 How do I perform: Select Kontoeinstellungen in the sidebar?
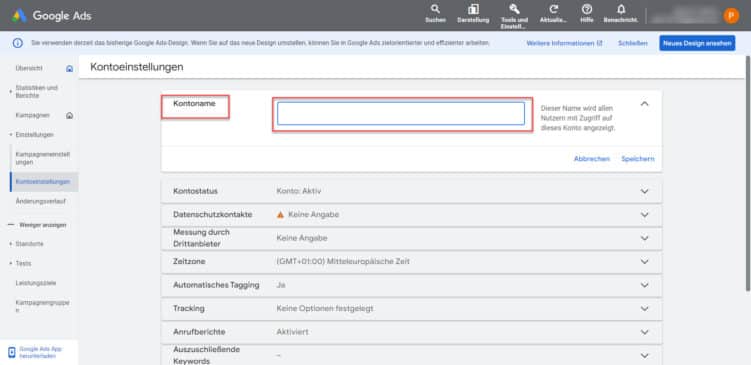[43, 182]
